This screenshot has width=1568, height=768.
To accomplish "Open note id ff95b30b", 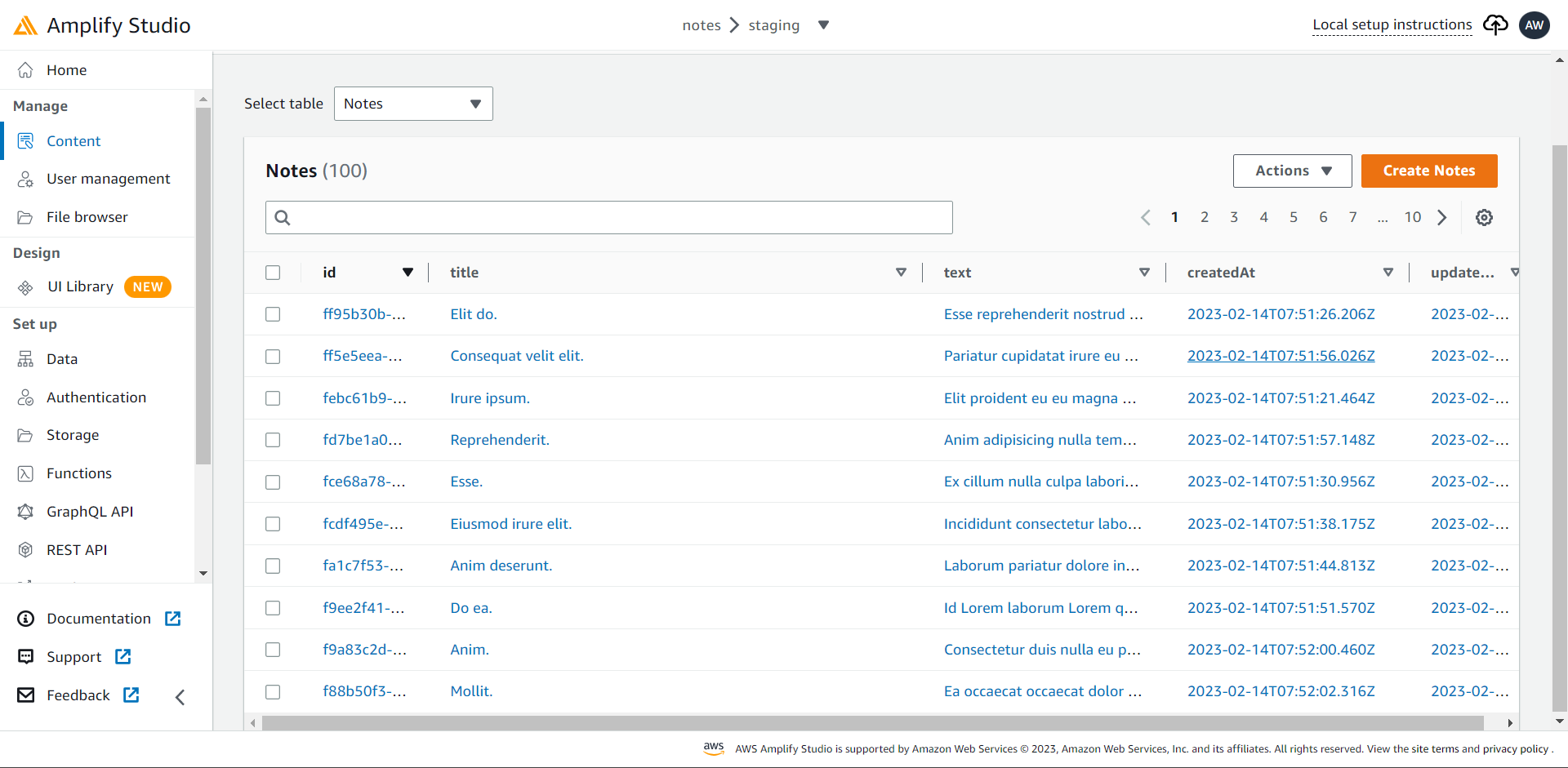I will (364, 314).
